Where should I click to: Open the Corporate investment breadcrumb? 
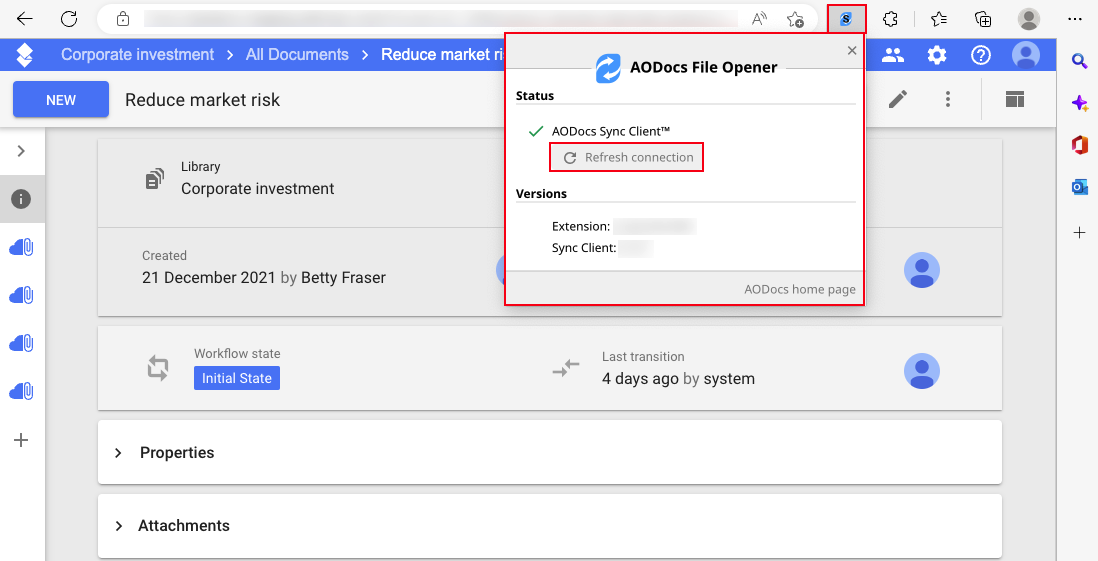pos(137,55)
